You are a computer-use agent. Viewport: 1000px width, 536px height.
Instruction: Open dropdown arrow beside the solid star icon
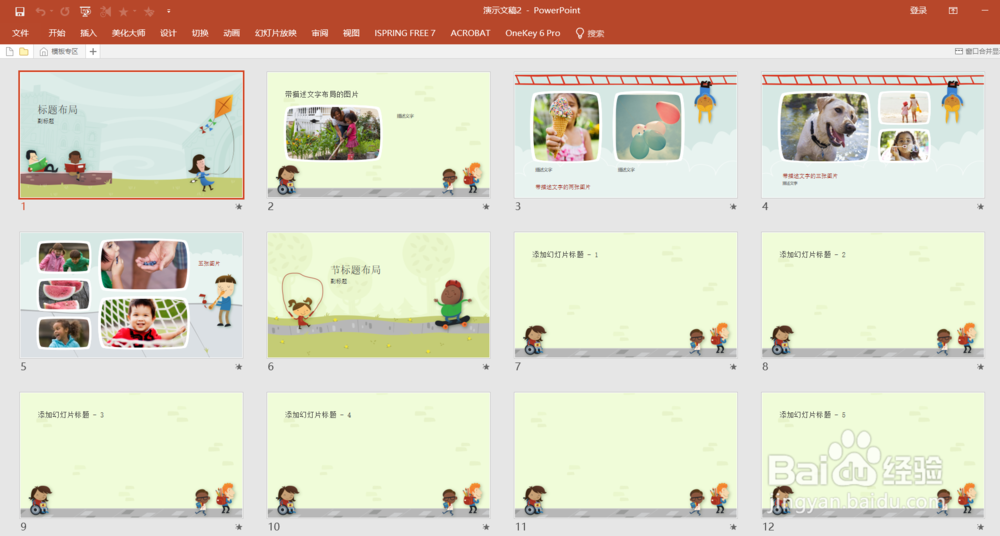pyautogui.click(x=135, y=11)
